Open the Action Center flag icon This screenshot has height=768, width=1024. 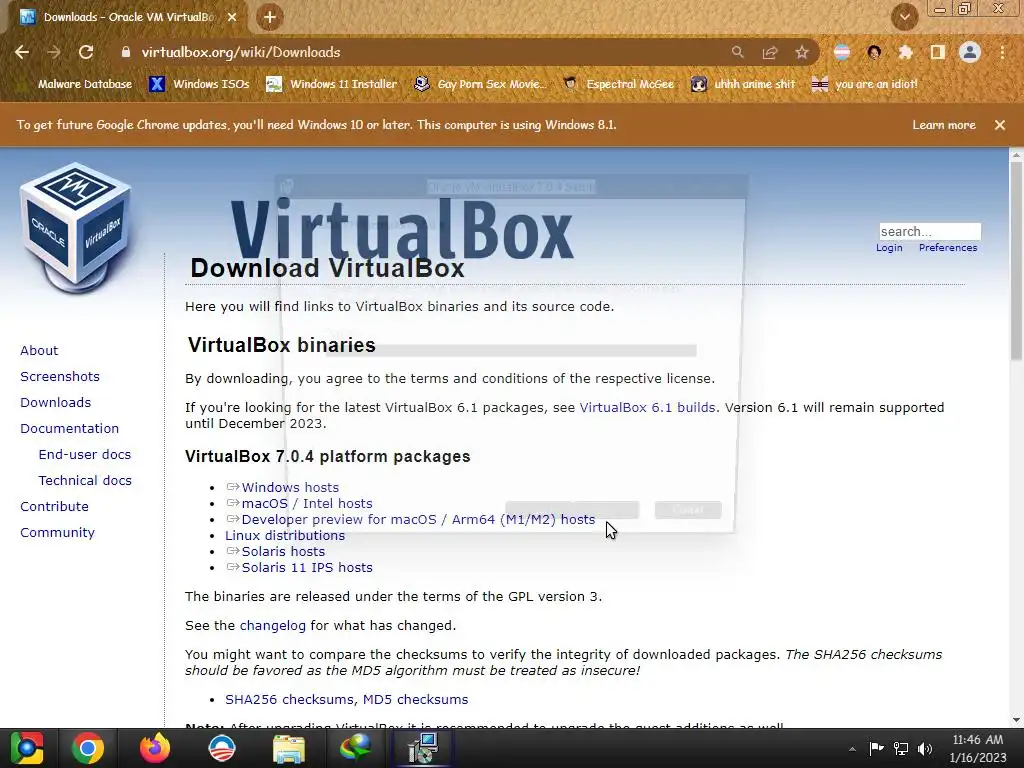(876, 748)
